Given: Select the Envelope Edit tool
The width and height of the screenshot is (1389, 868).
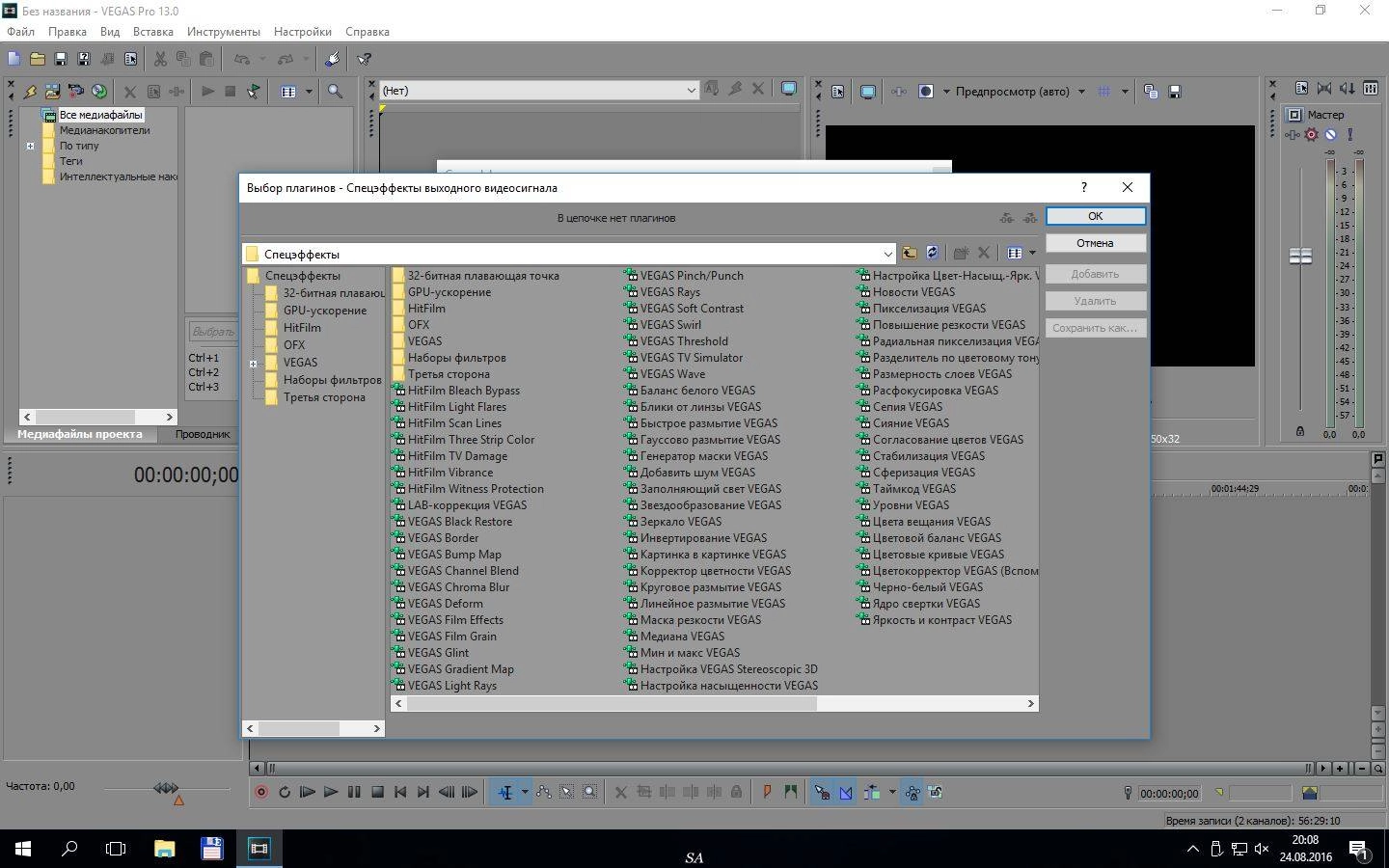Looking at the screenshot, I should pyautogui.click(x=544, y=792).
